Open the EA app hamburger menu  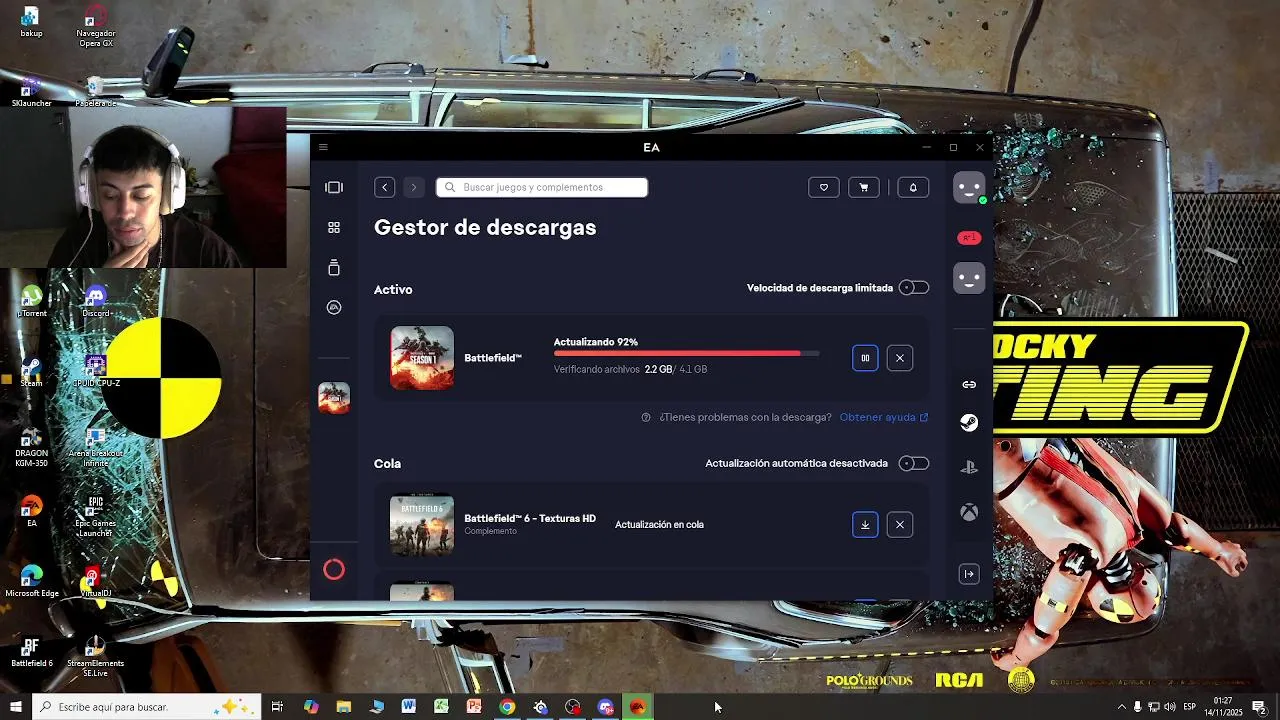(323, 148)
